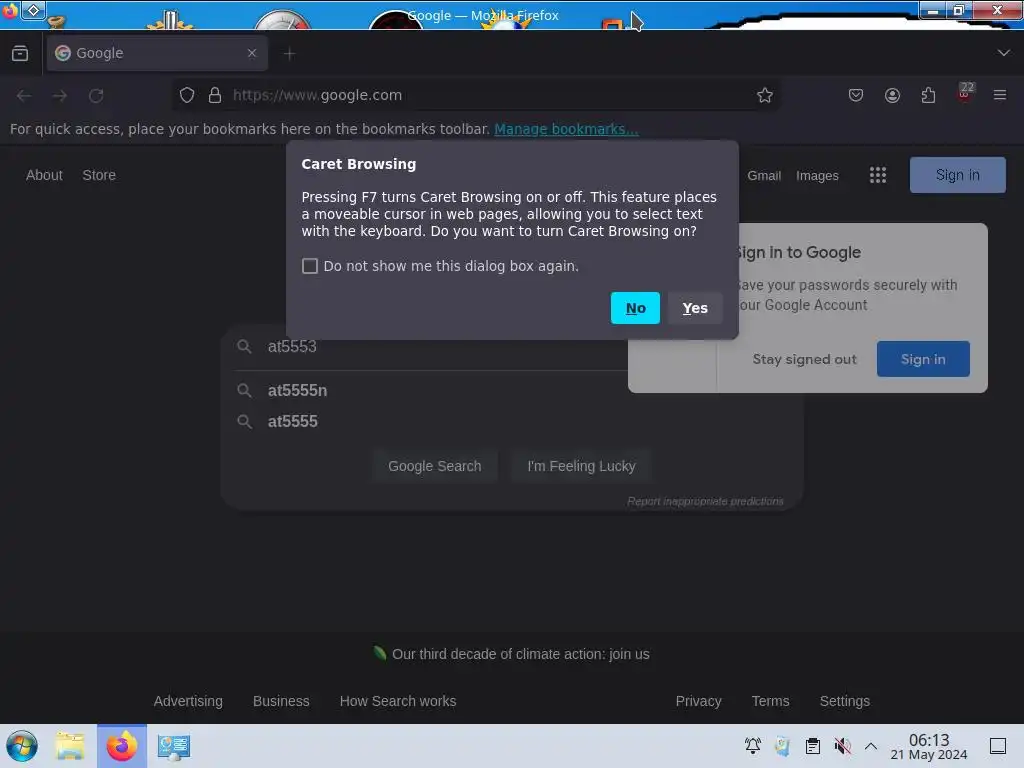This screenshot has height=768, width=1024.
Task: Bookmark this page with star icon
Action: 765,95
